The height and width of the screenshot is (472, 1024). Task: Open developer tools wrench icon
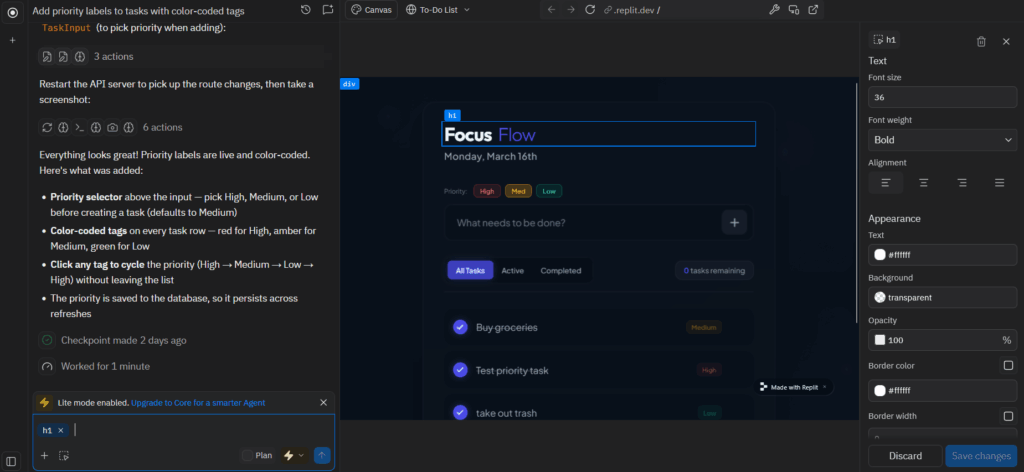[x=774, y=10]
